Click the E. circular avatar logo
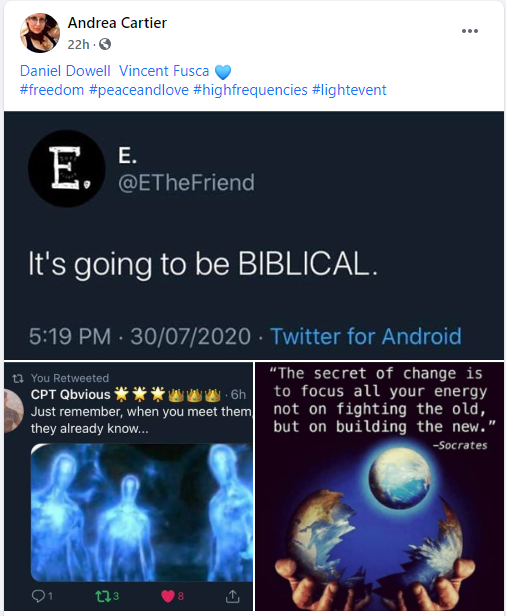This screenshot has width=506, height=616. [x=66, y=169]
